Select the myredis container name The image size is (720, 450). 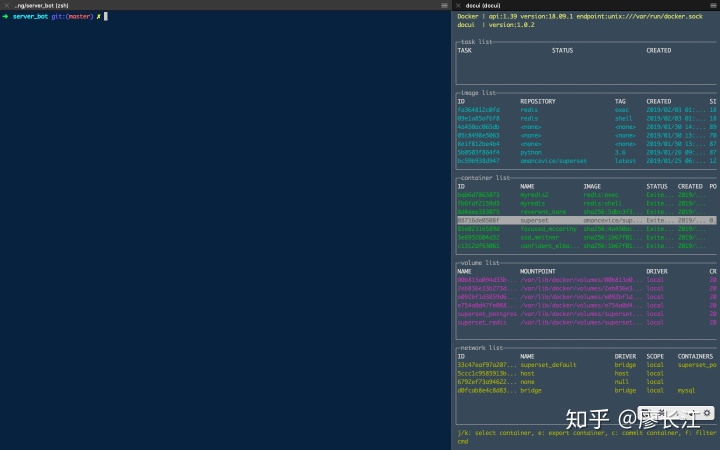533,203
